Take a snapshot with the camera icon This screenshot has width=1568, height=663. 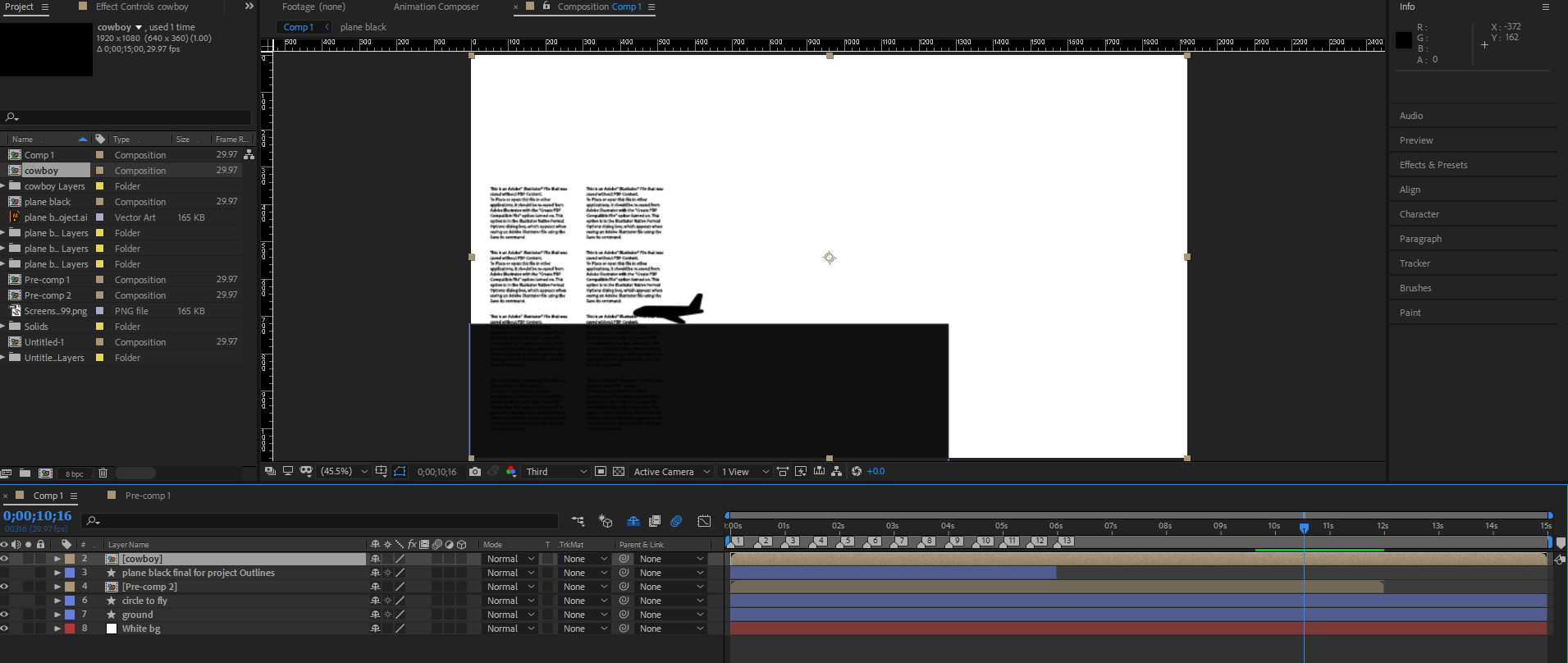point(475,471)
